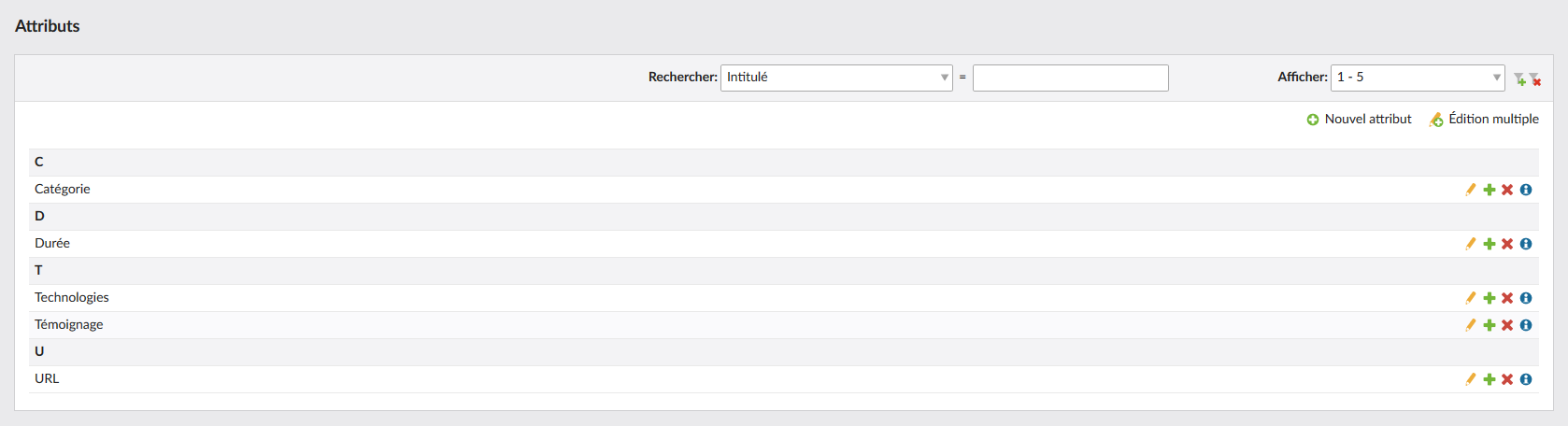
Task: Show info for the Témoignage attribute
Action: [x=1526, y=325]
